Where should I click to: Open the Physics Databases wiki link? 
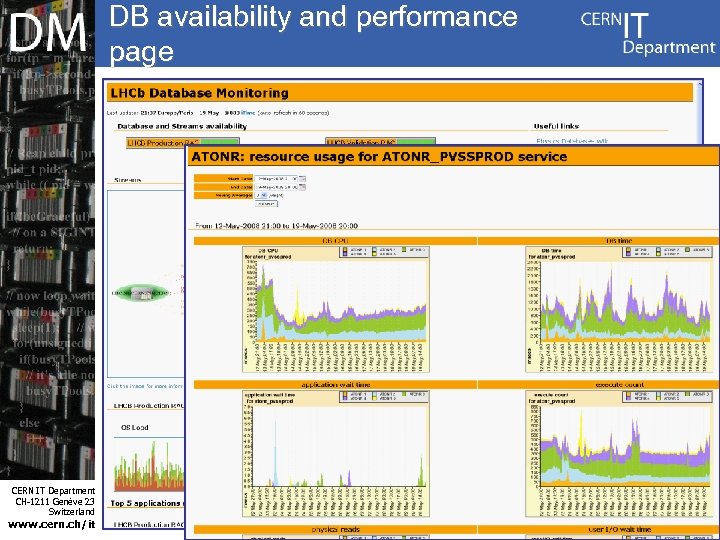tap(572, 141)
